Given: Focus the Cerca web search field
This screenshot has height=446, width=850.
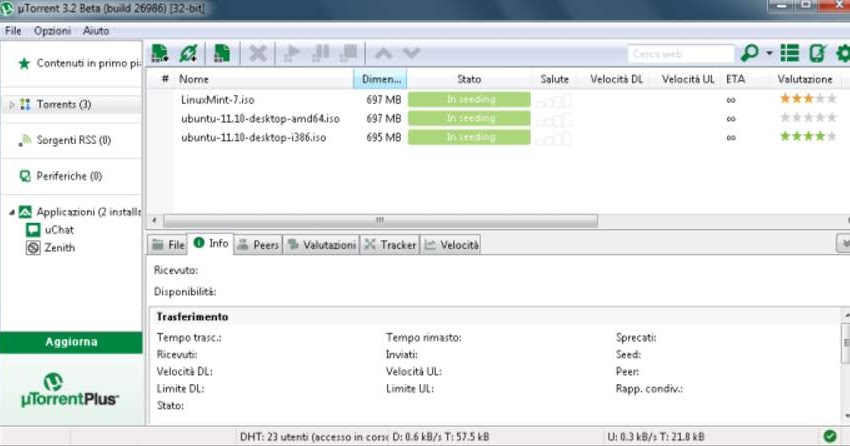Looking at the screenshot, I should pyautogui.click(x=681, y=54).
